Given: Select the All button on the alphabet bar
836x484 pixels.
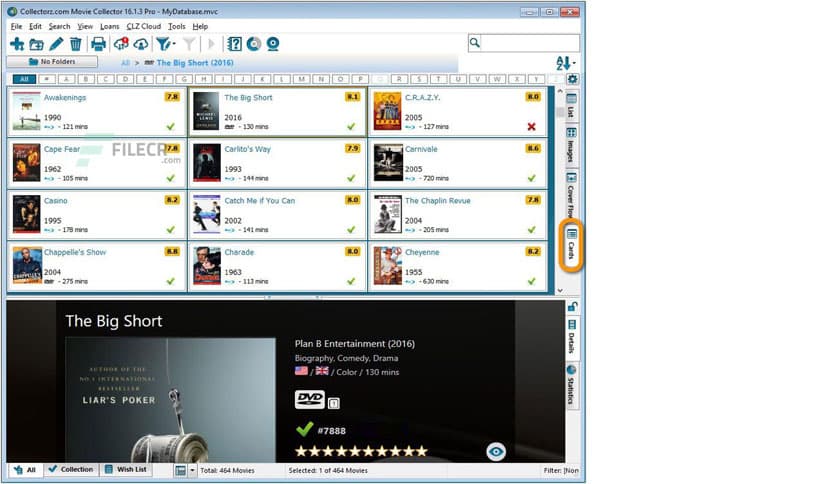Looking at the screenshot, I should click(24, 79).
